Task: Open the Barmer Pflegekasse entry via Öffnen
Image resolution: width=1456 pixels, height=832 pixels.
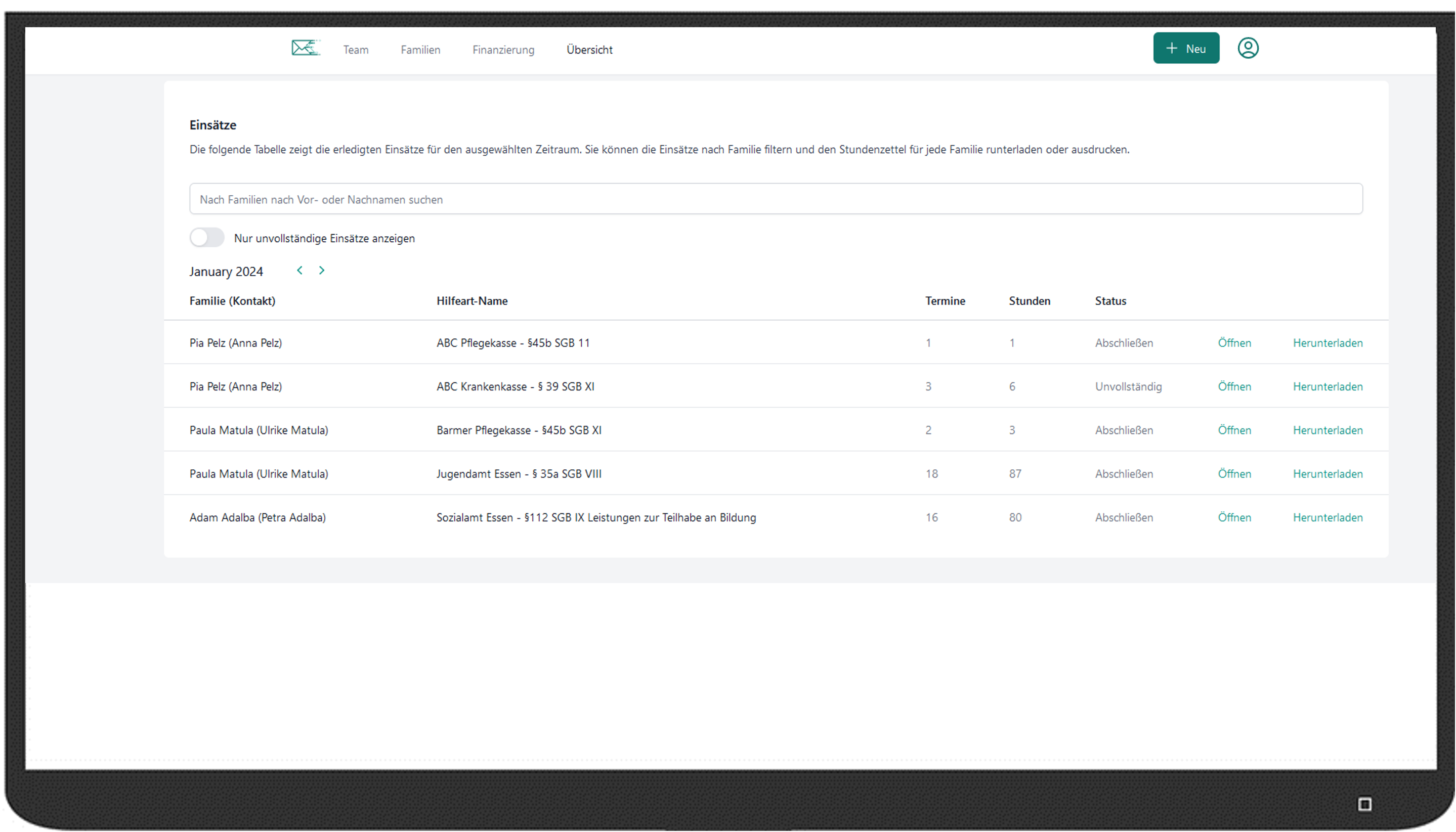Action: coord(1234,430)
